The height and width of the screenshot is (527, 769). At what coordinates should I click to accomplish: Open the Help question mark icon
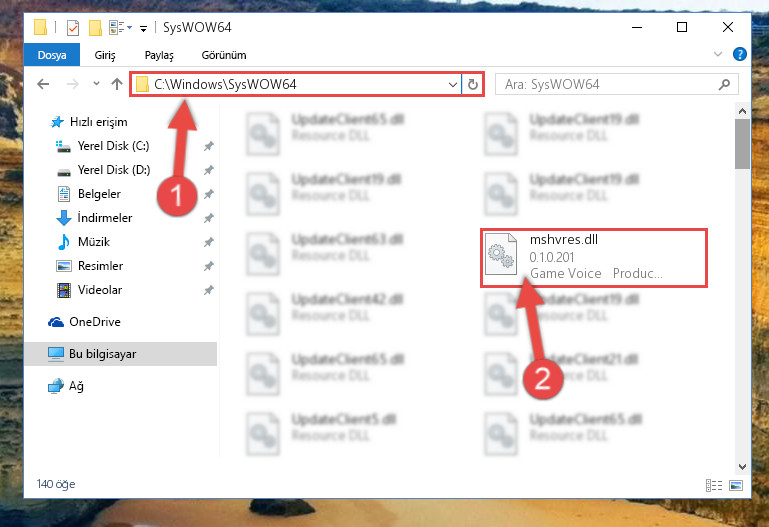click(740, 54)
